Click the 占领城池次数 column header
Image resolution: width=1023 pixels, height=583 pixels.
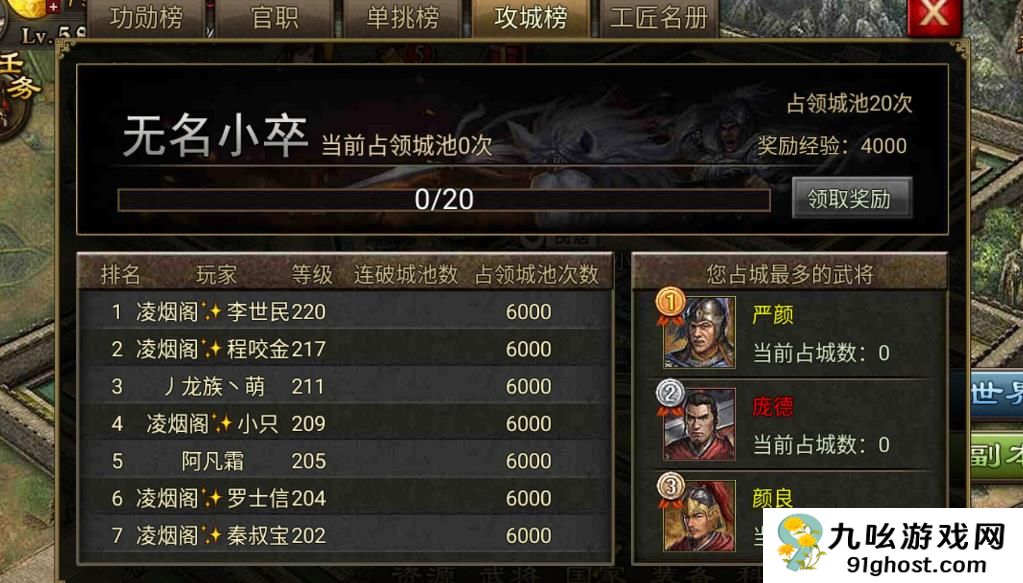pyautogui.click(x=536, y=274)
